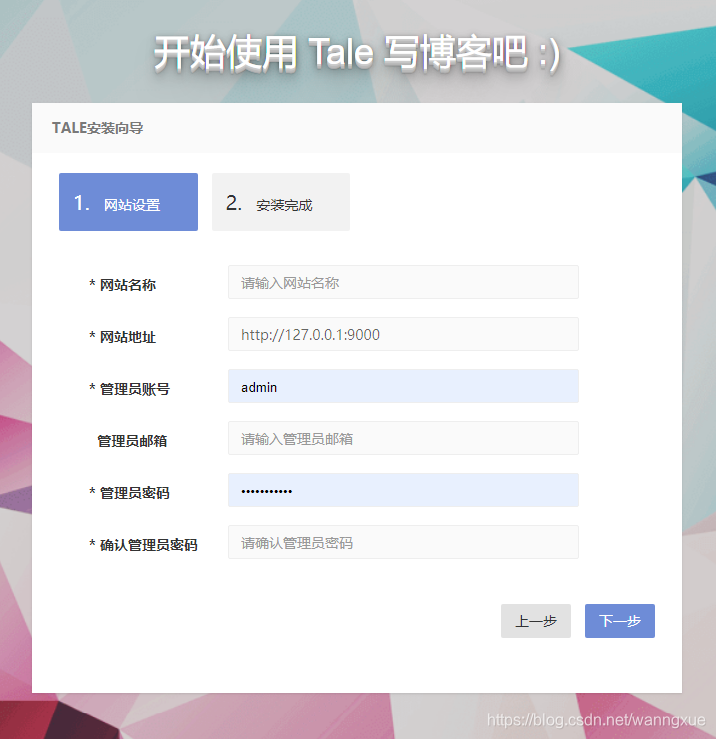The height and width of the screenshot is (739, 716).
Task: Click the 开始使用 Tale 写博客吧 heading
Action: 357,53
